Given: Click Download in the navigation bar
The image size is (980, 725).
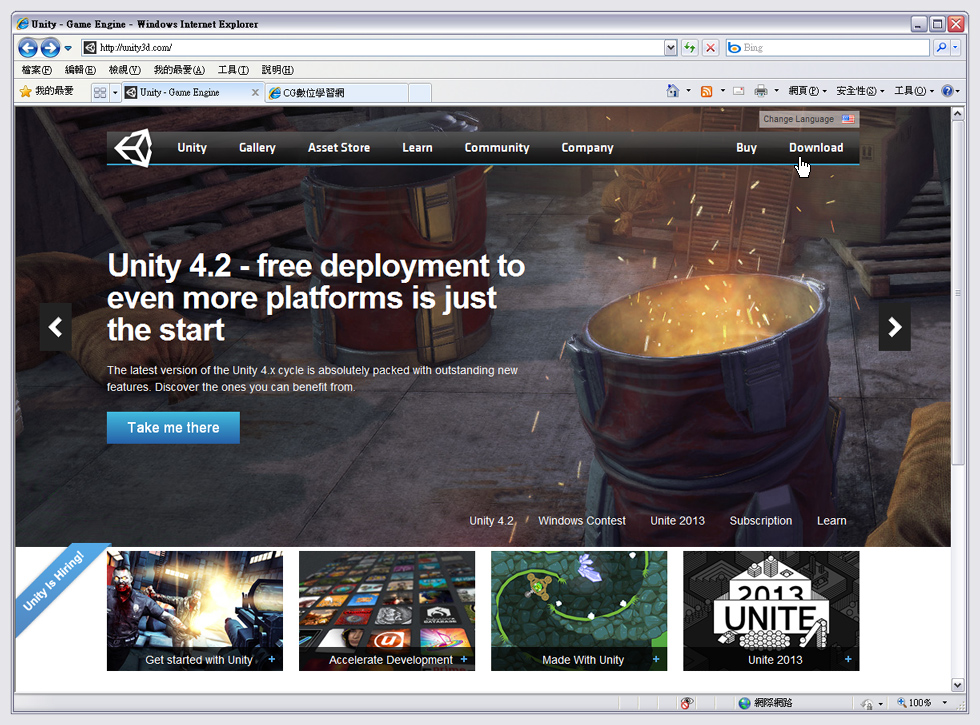Looking at the screenshot, I should 816,148.
